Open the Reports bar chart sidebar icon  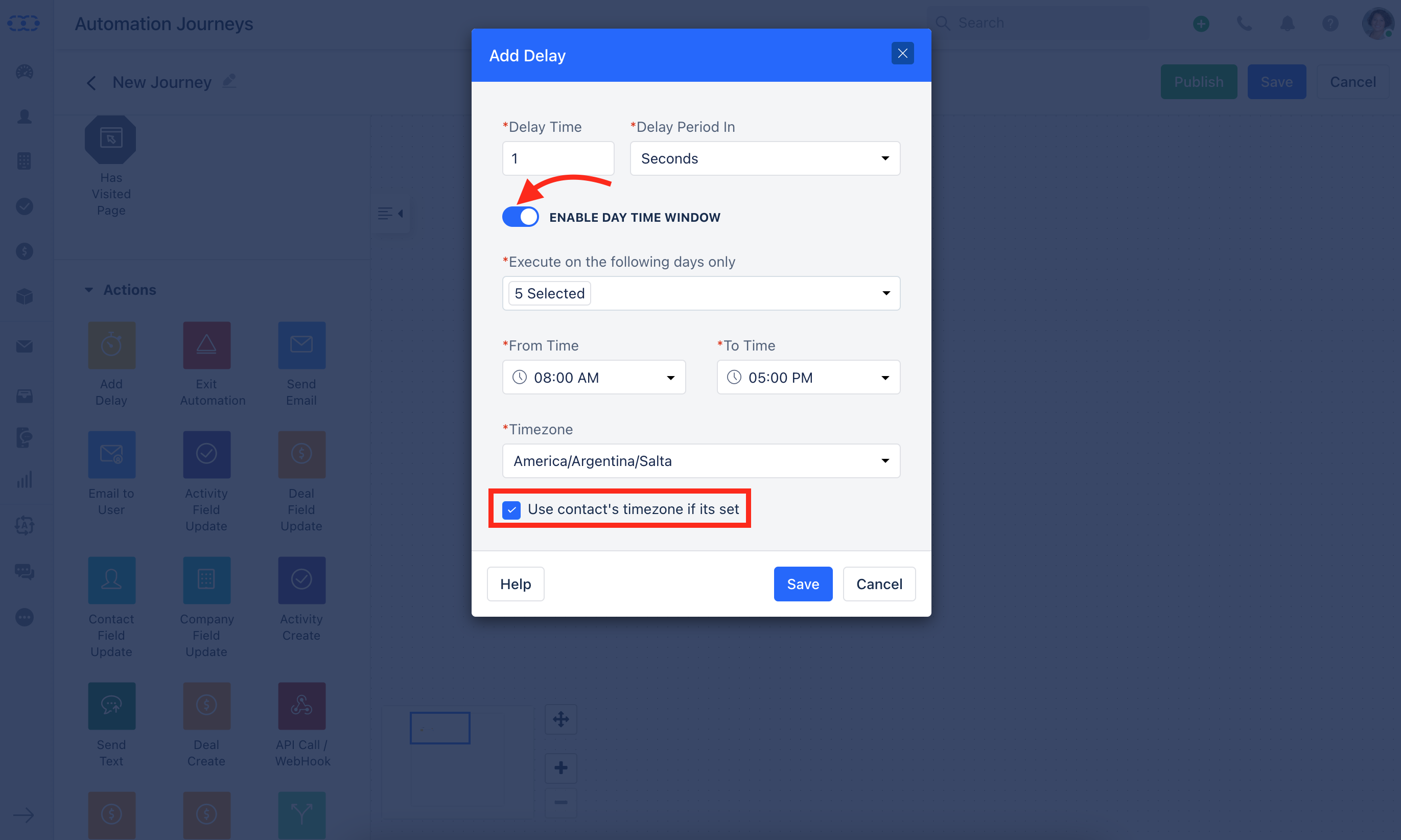click(x=25, y=479)
